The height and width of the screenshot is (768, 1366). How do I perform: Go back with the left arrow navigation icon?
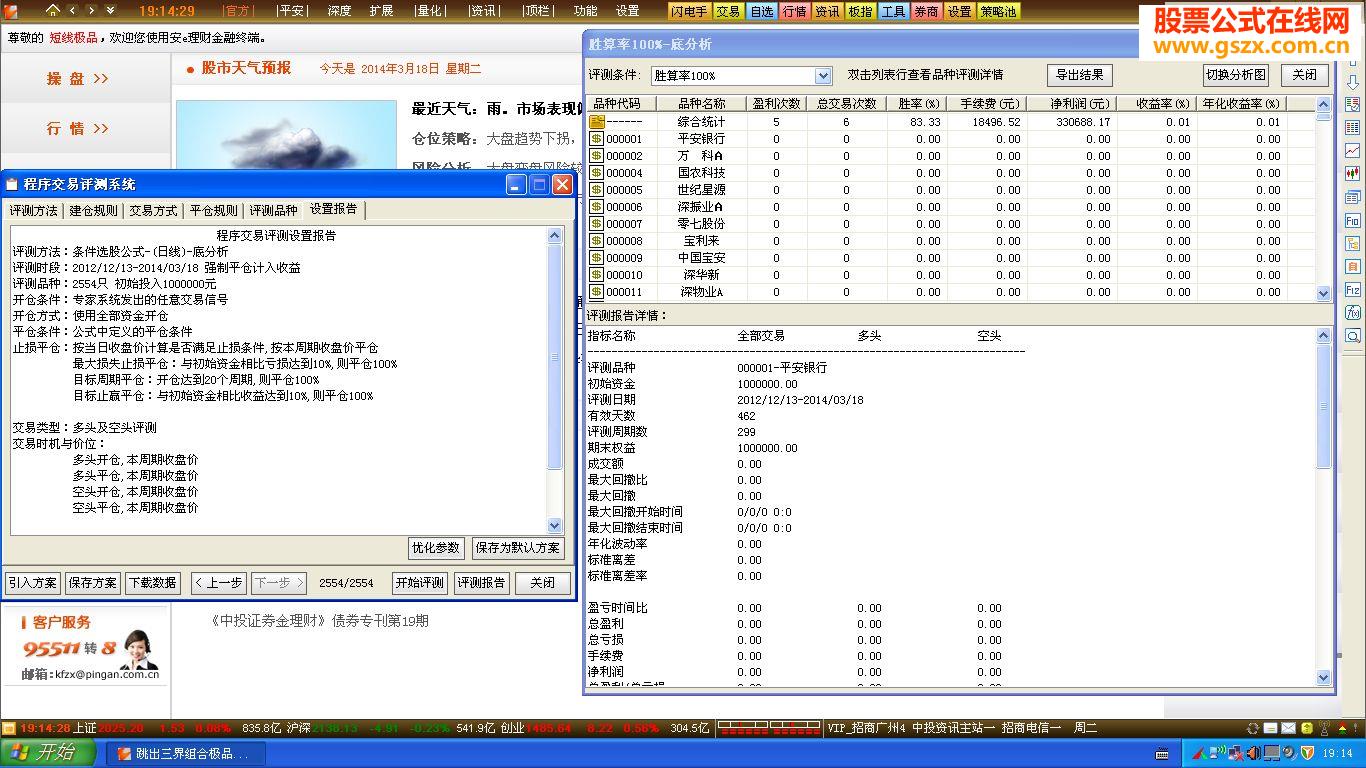click(x=72, y=10)
